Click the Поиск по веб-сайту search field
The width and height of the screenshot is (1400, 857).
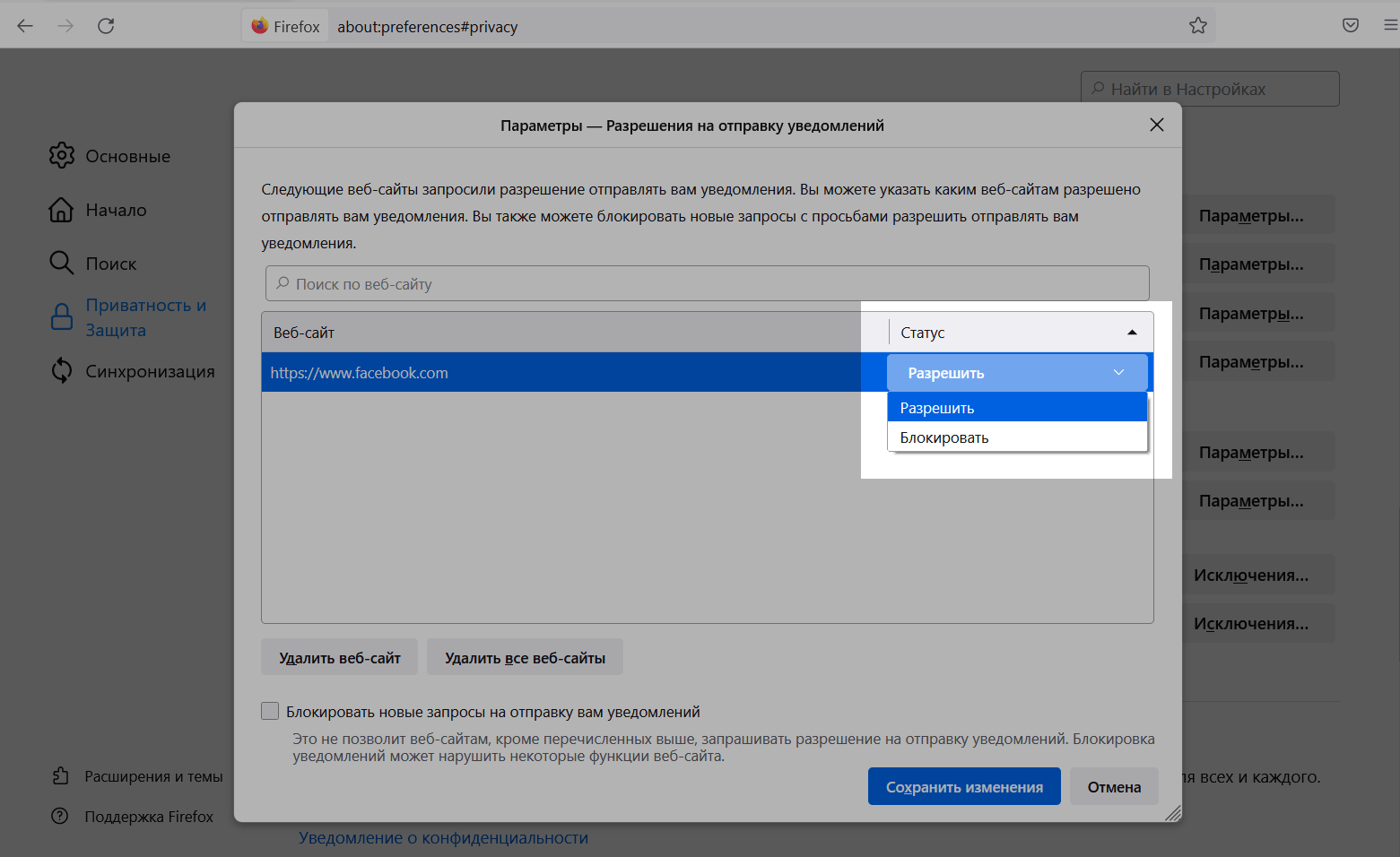tap(707, 283)
